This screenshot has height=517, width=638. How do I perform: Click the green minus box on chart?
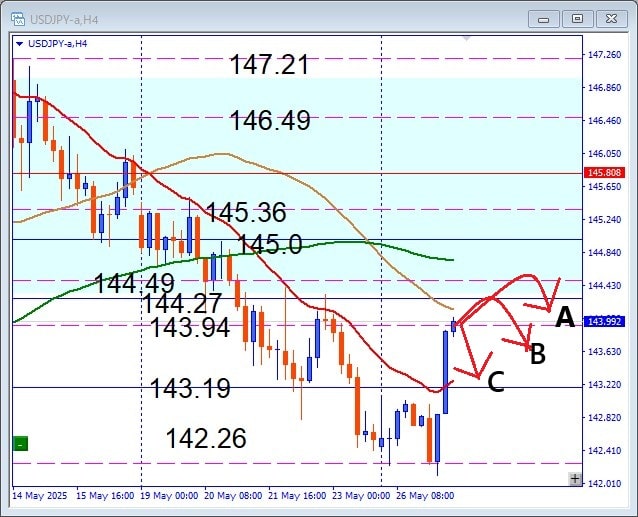point(20,443)
